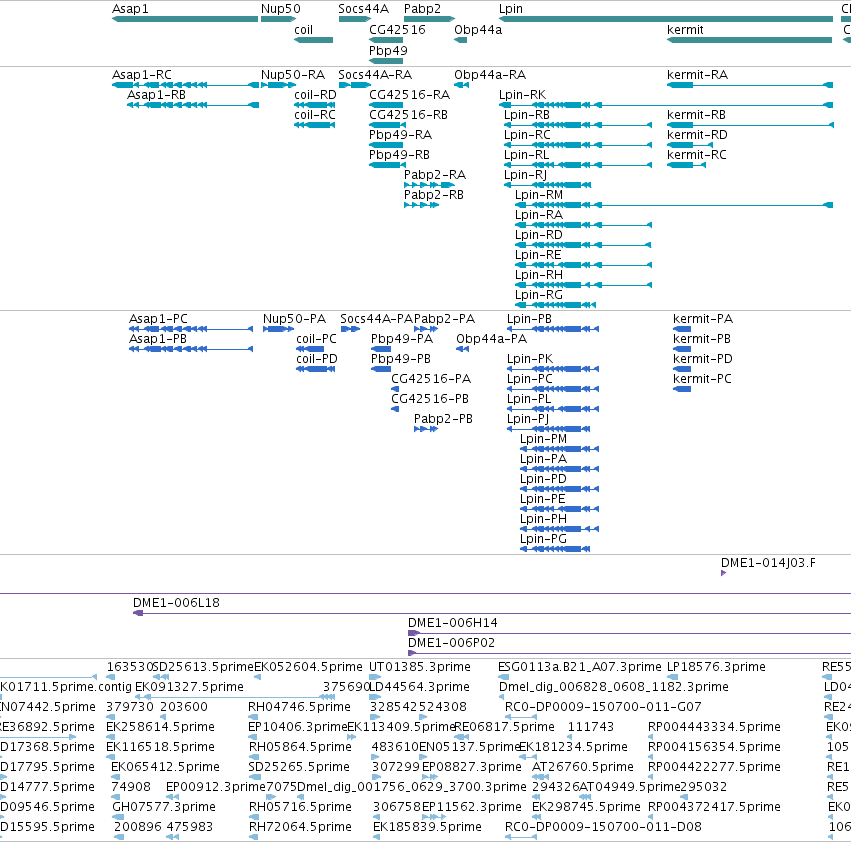Image resolution: width=851 pixels, height=842 pixels.
Task: Click the CG42516-RB transcript label
Action: (409, 115)
